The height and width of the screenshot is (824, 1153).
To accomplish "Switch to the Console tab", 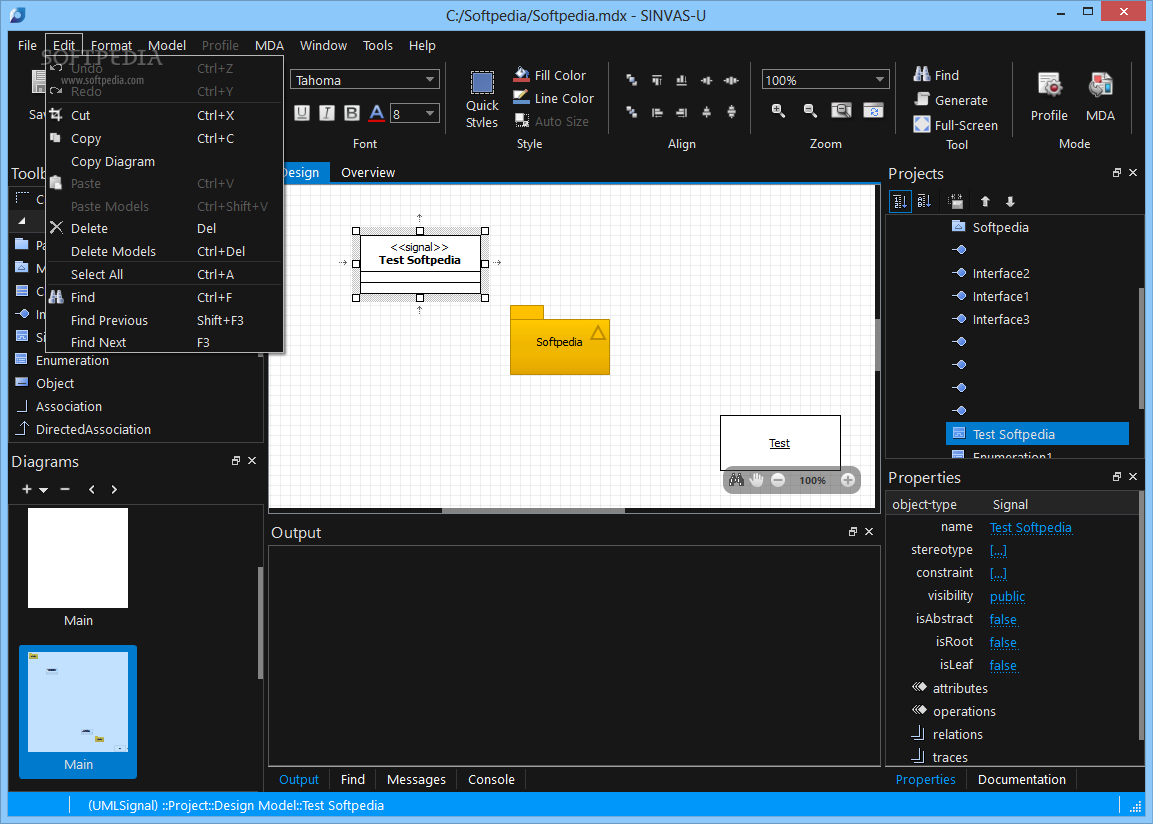I will point(491,779).
